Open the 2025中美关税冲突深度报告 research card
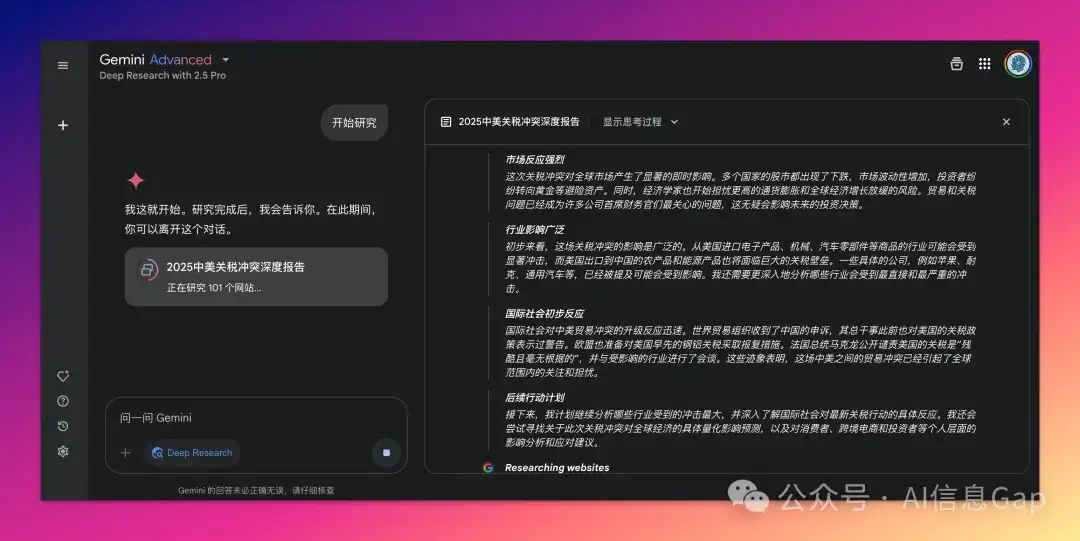 [256, 276]
